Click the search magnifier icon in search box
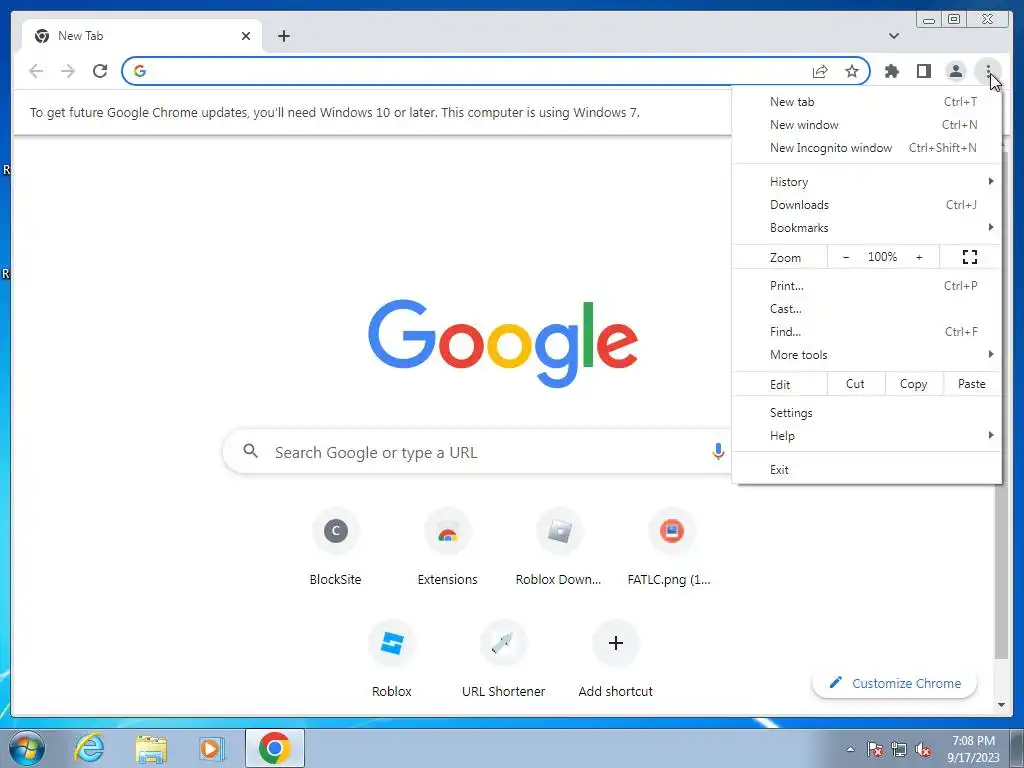The height and width of the screenshot is (768, 1024). click(x=250, y=451)
